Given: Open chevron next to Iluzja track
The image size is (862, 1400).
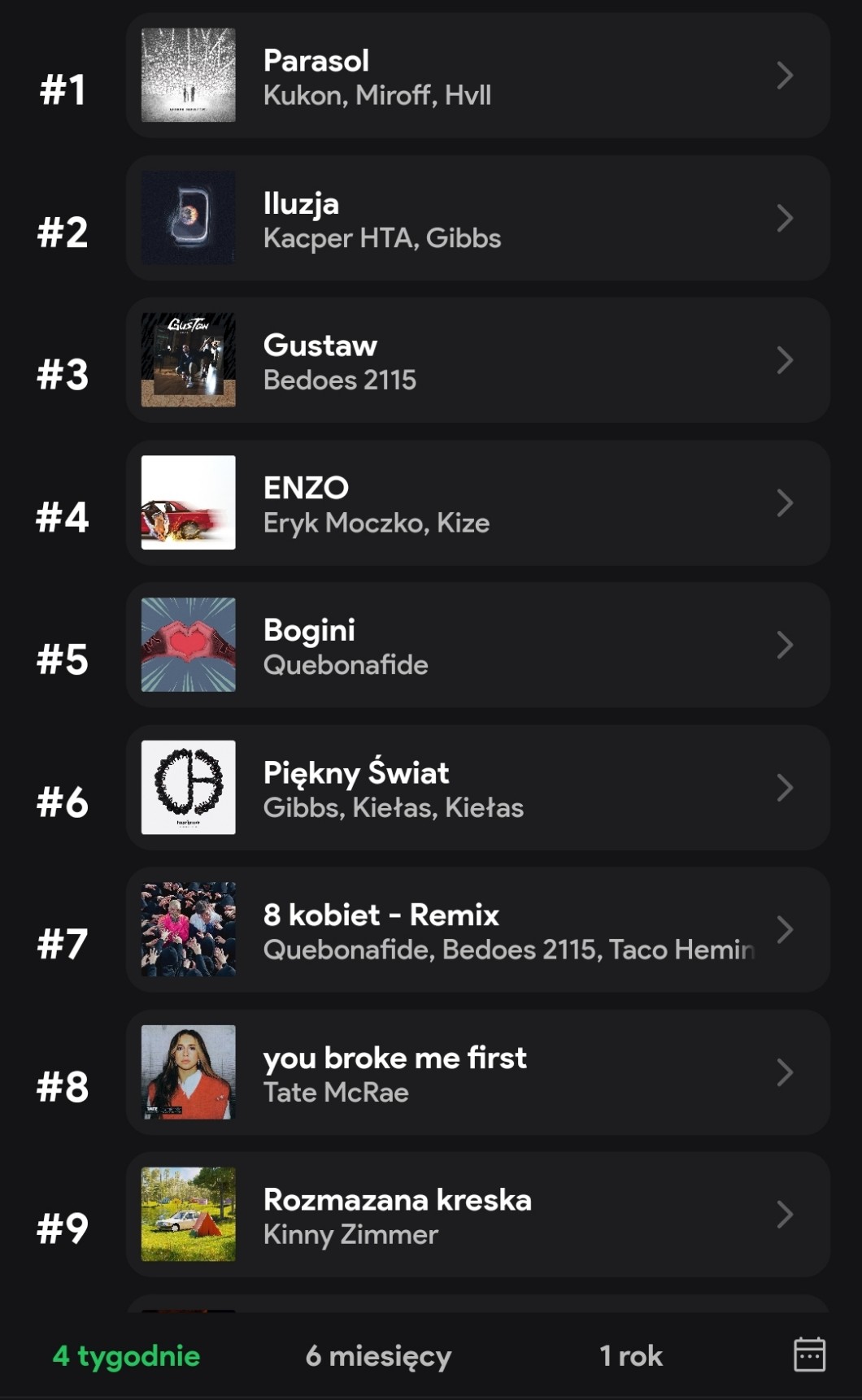Looking at the screenshot, I should click(785, 218).
